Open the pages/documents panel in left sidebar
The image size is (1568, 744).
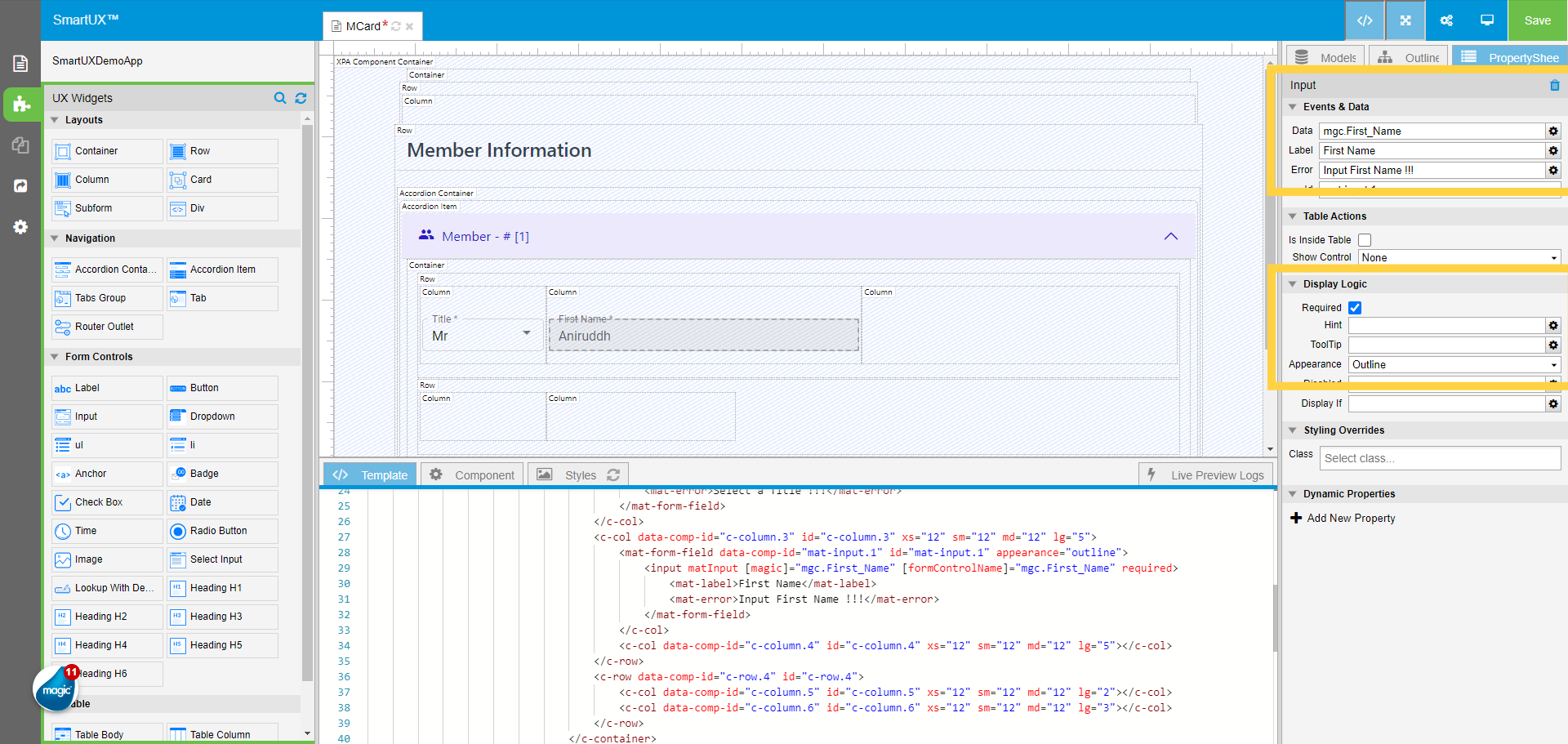click(20, 63)
